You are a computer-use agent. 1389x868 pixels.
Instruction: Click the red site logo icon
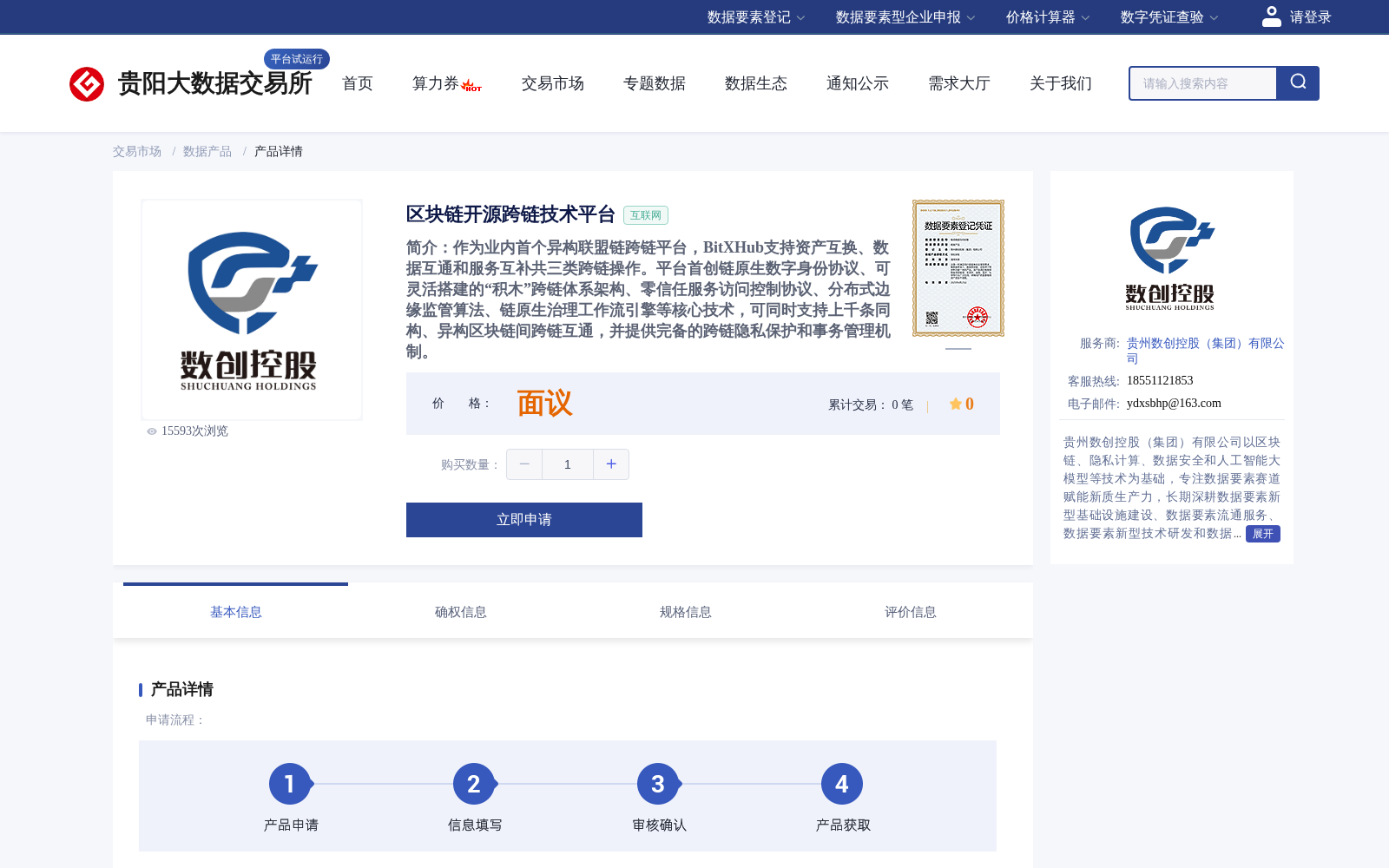tap(87, 84)
